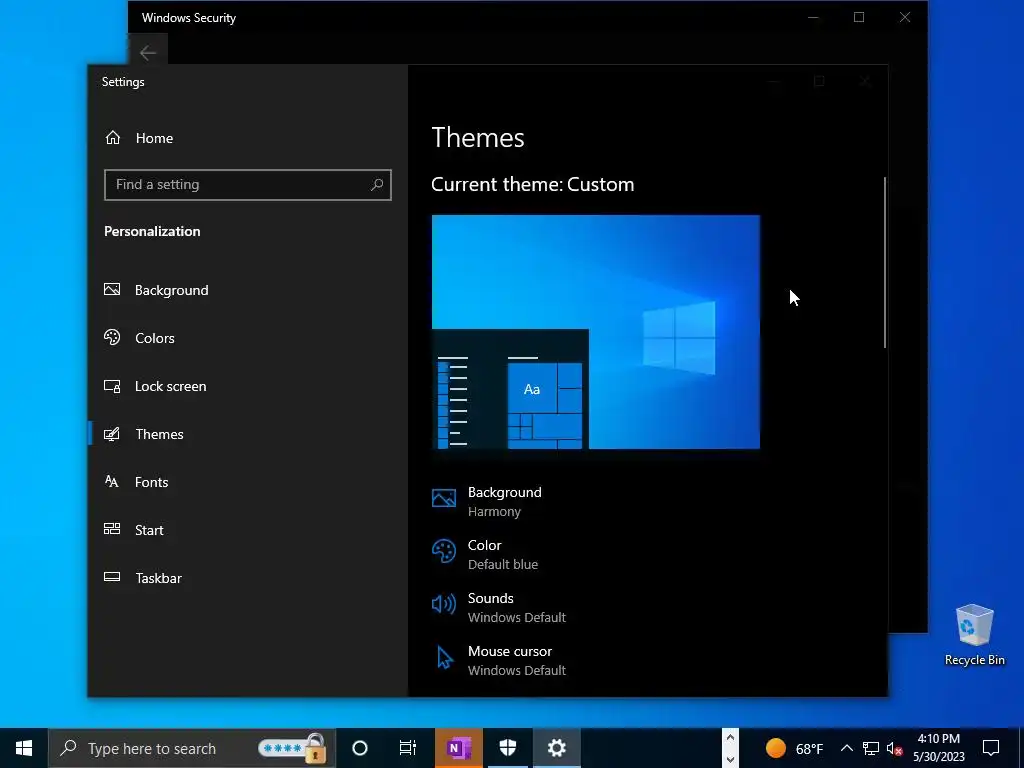Open the Colors settings page
This screenshot has height=768, width=1024.
click(x=248, y=338)
